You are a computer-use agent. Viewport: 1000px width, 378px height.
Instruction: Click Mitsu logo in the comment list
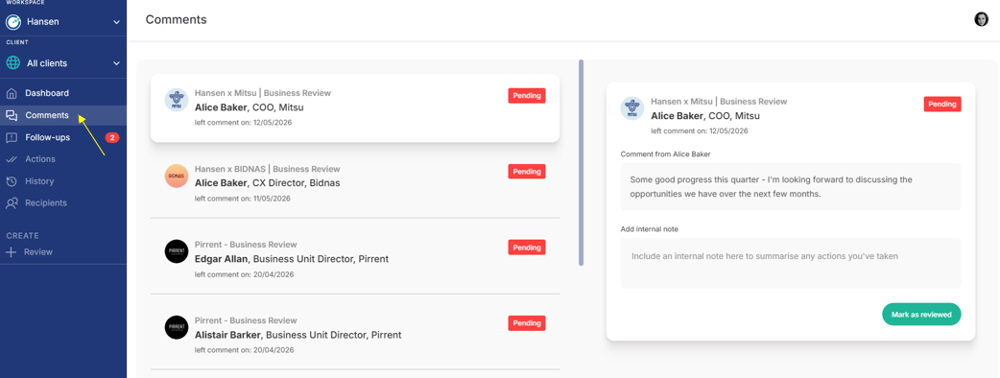(176, 100)
